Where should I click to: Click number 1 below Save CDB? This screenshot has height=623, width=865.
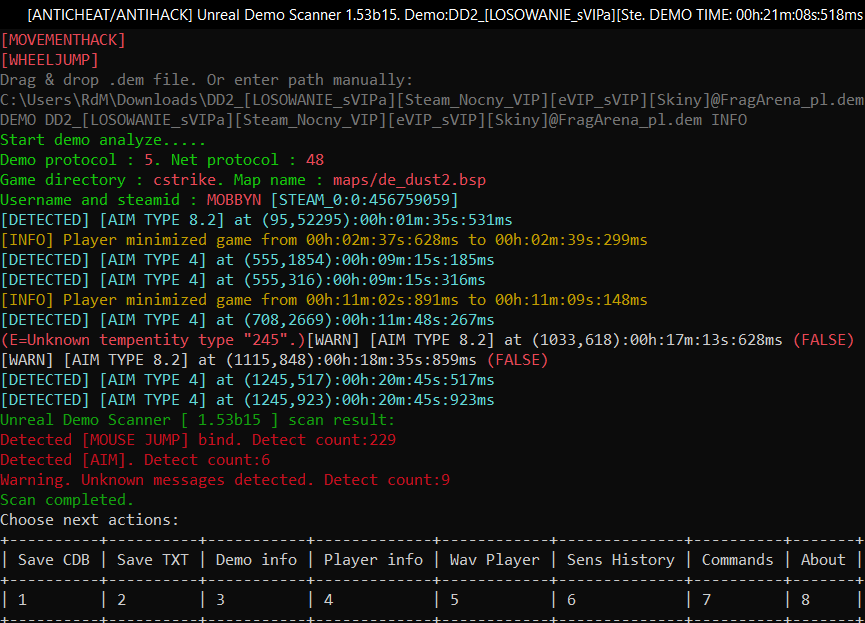22,600
